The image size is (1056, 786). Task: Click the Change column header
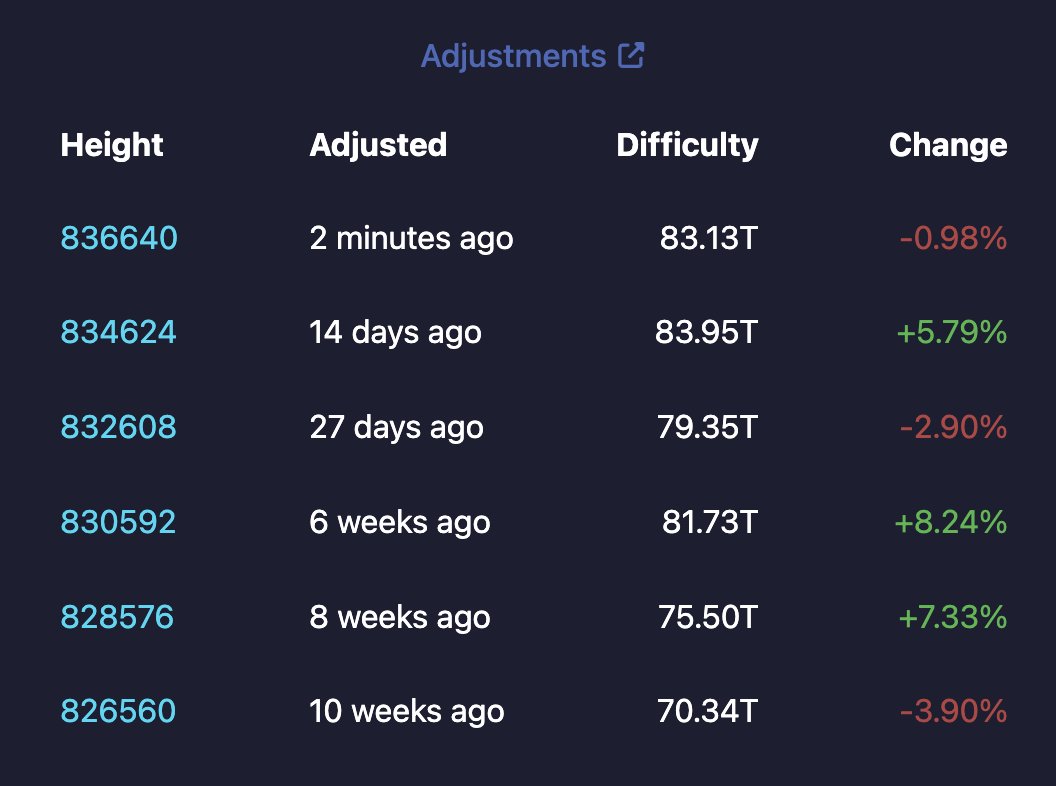948,145
